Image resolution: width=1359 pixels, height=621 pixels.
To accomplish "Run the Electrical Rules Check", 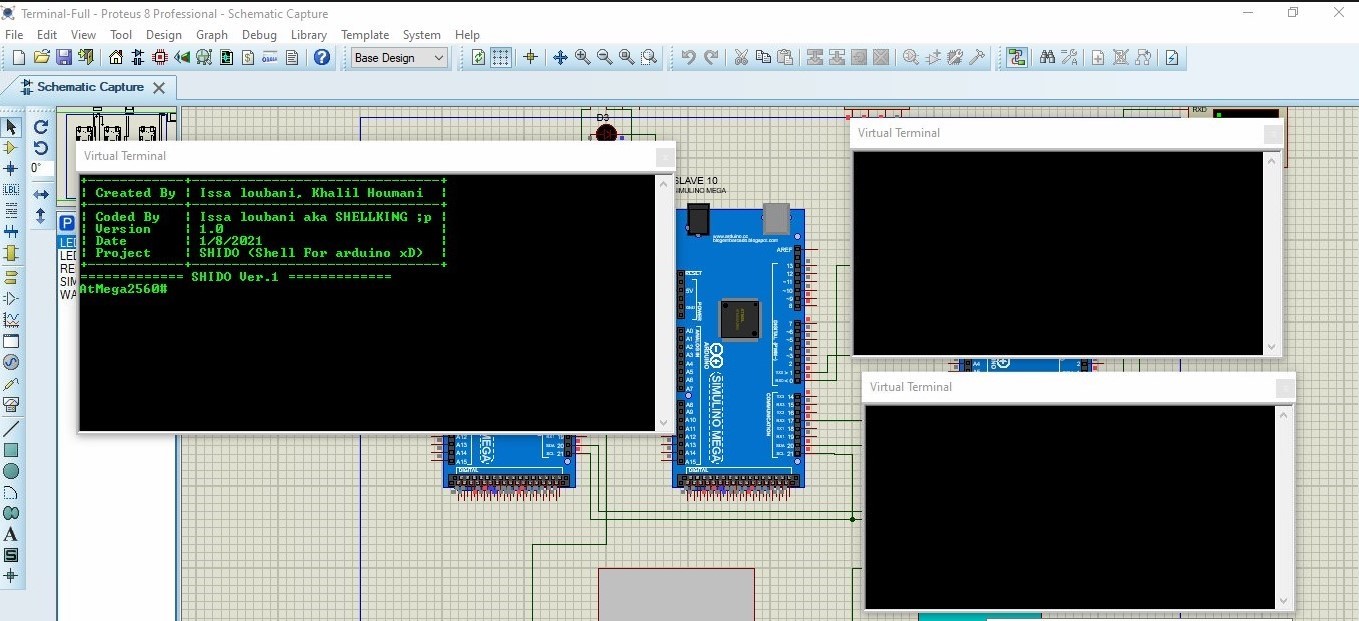I will pos(1171,58).
